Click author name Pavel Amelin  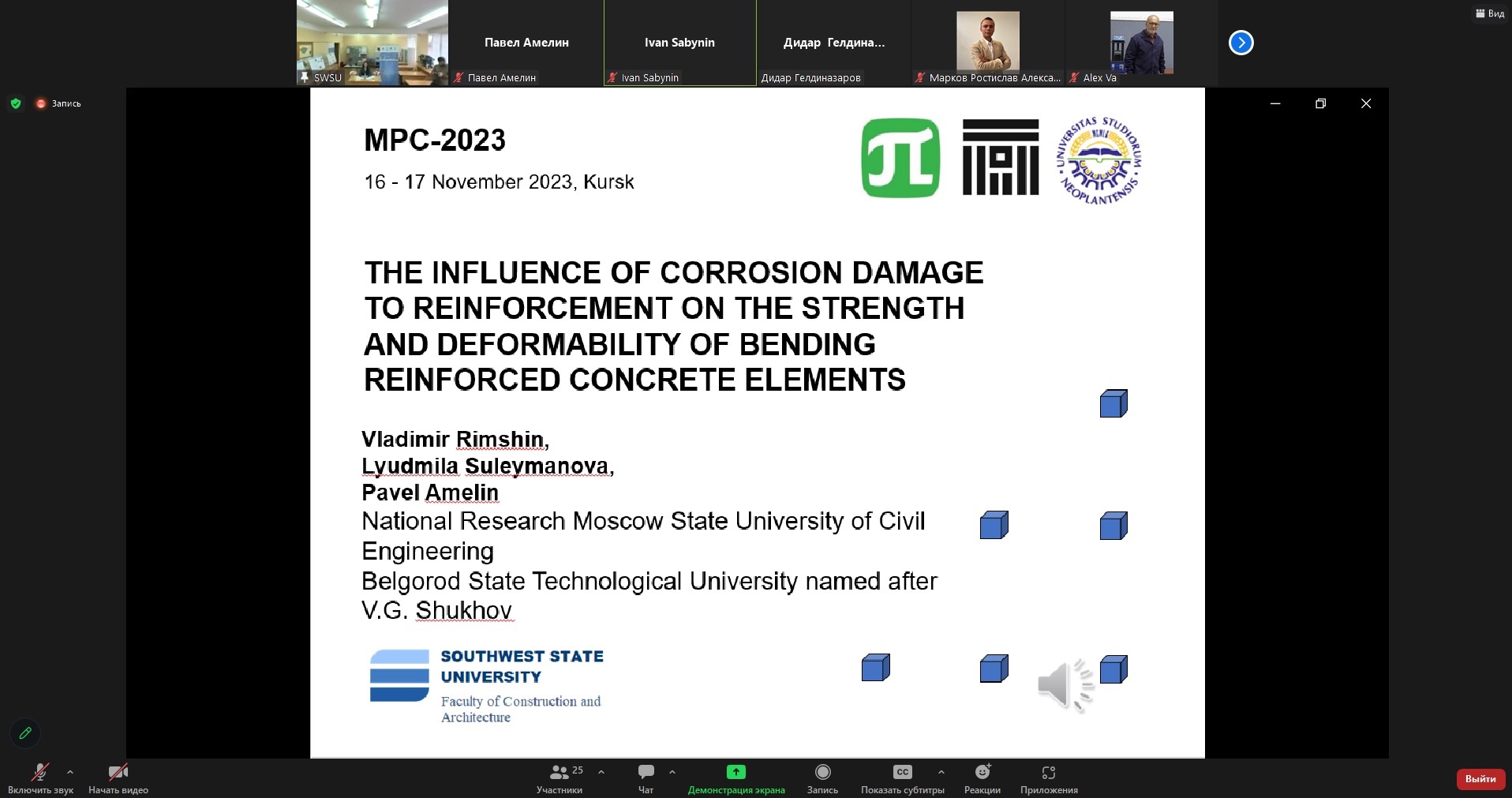(x=430, y=493)
